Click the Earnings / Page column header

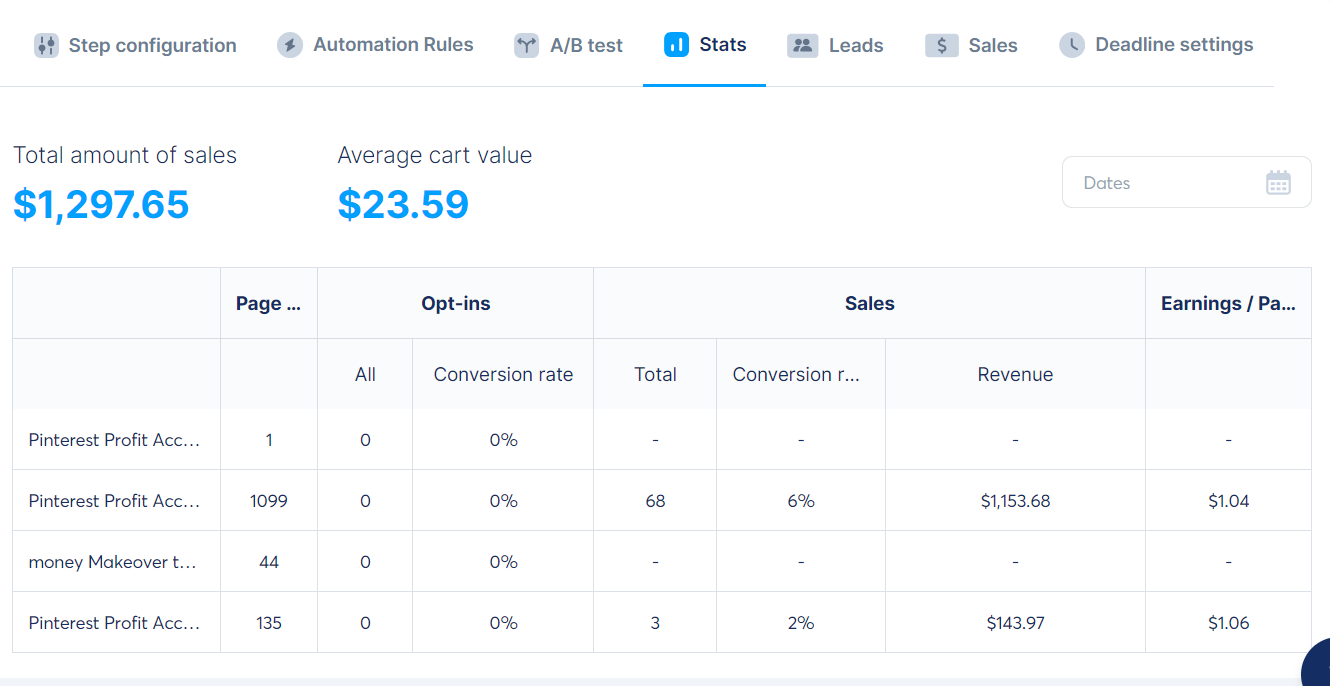click(x=1228, y=304)
